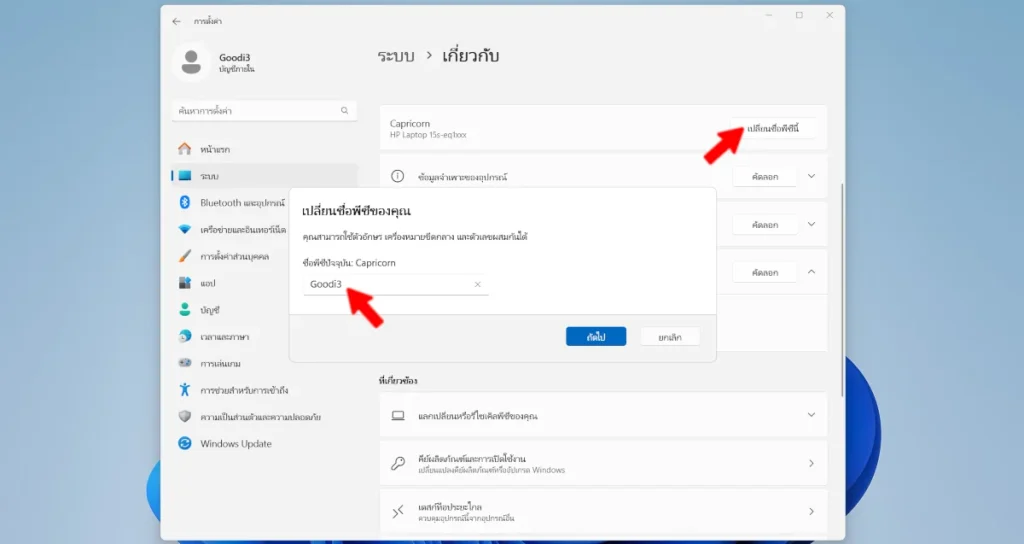Open Bluetooth และอุปกรณ์ settings icon
This screenshot has height=544, width=1024.
pos(184,202)
